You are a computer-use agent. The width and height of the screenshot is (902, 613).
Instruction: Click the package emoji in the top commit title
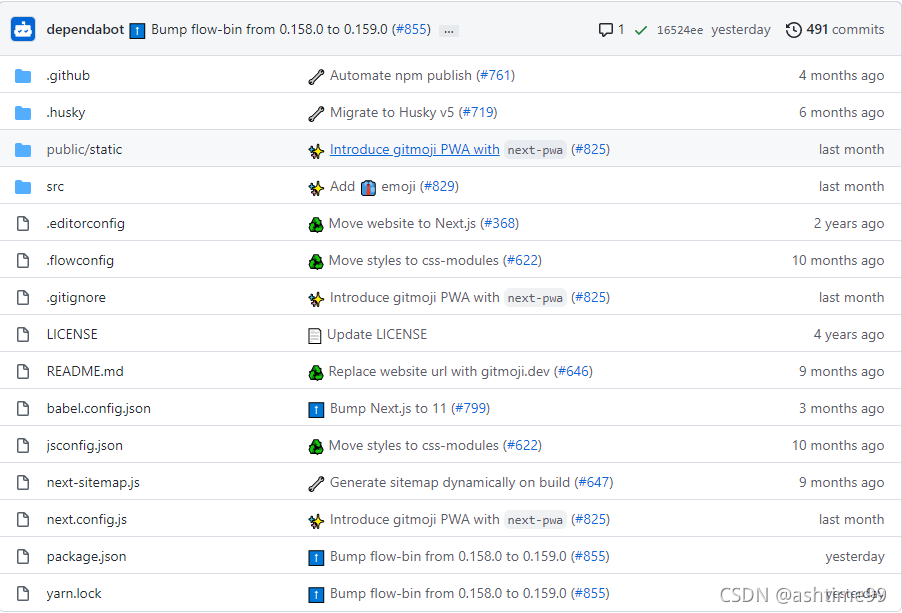click(x=136, y=30)
